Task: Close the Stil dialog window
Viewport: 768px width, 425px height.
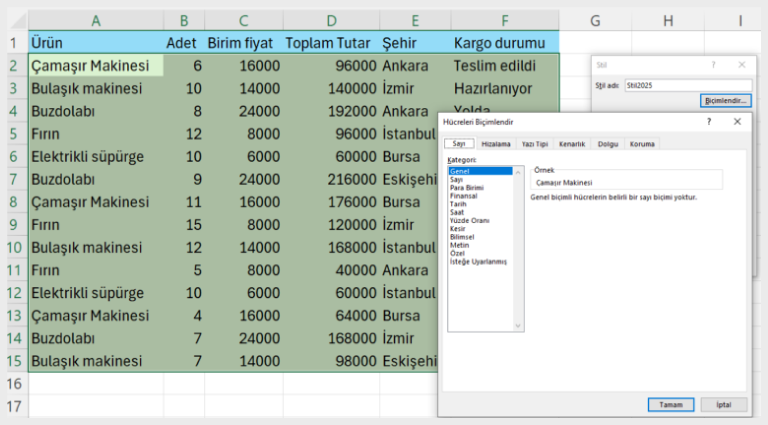Action: click(742, 65)
